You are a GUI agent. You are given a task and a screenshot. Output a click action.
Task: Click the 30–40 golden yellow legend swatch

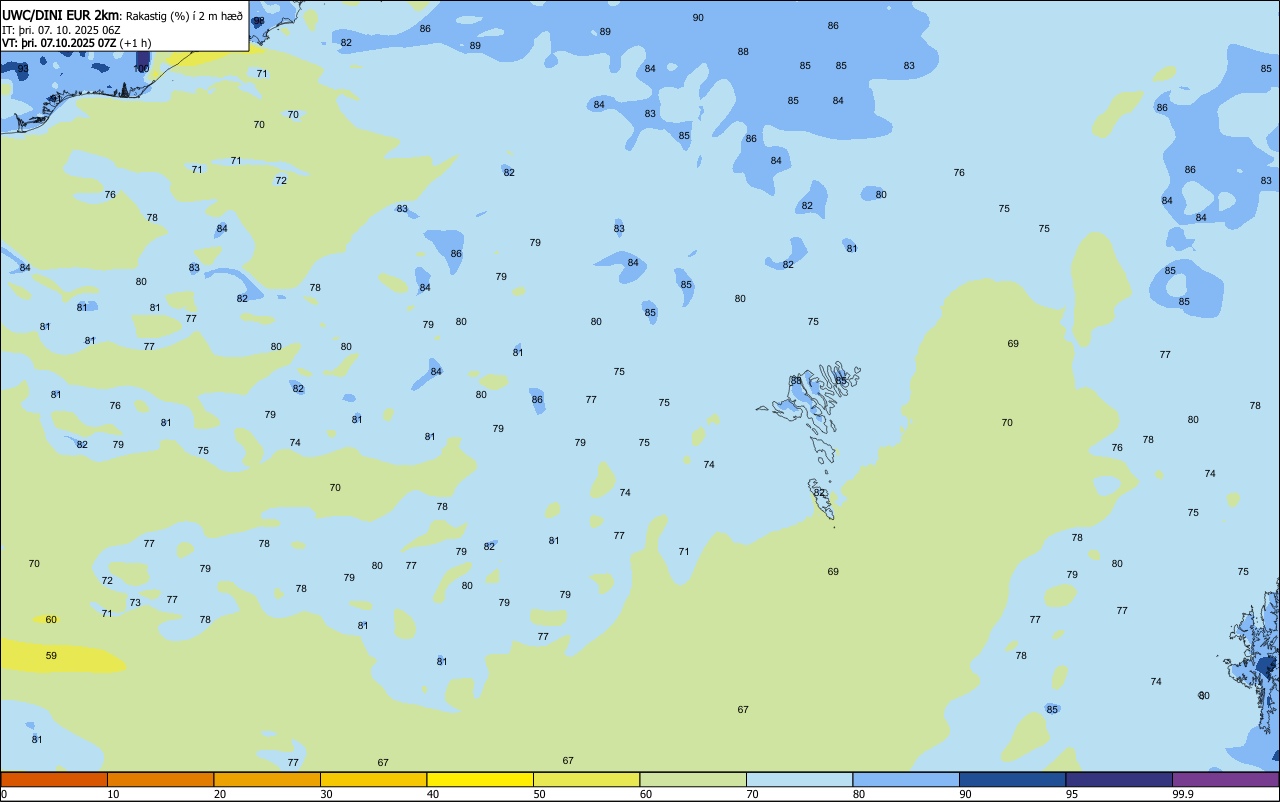point(373,779)
